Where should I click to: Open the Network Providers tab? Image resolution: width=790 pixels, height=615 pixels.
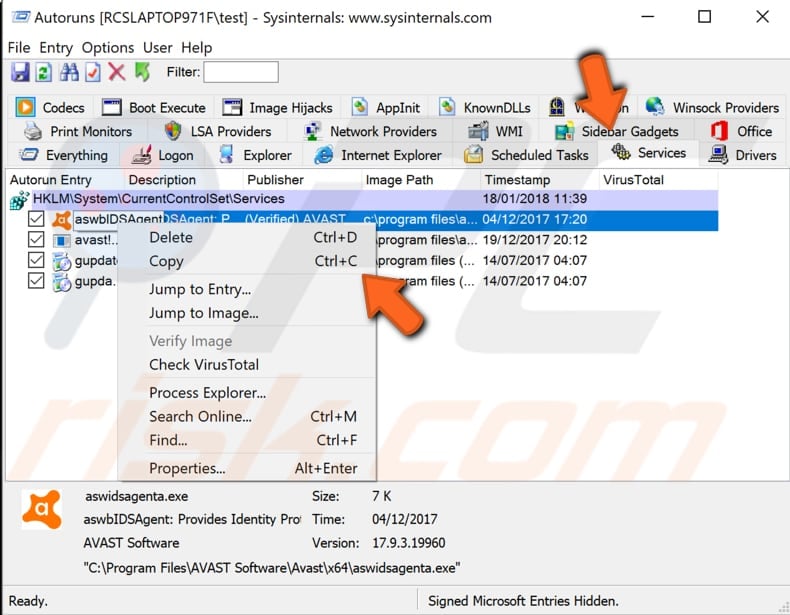[x=371, y=131]
